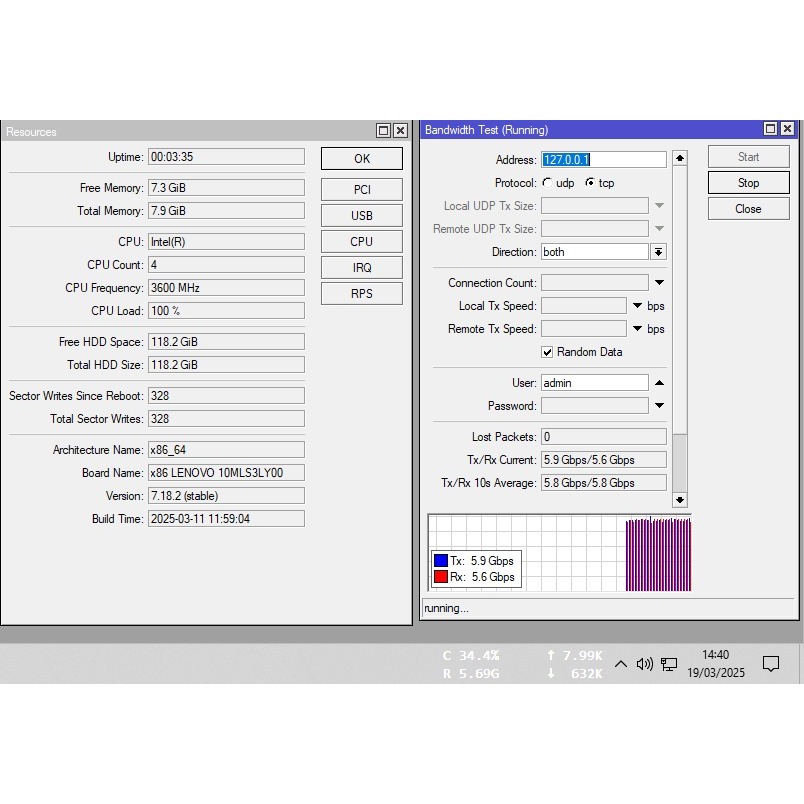Click the USB button in Resources
804x804 pixels.
click(x=361, y=215)
